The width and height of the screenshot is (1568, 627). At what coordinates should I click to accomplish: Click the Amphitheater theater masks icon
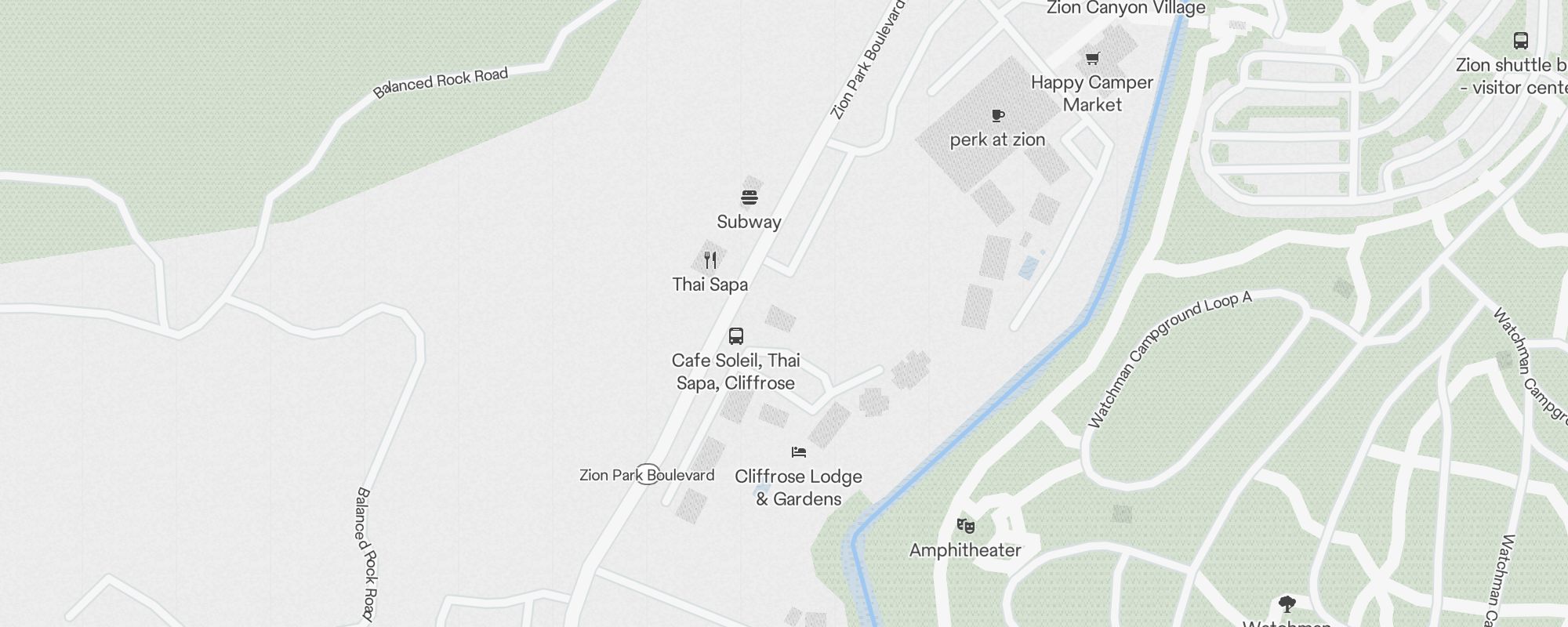pyautogui.click(x=966, y=526)
